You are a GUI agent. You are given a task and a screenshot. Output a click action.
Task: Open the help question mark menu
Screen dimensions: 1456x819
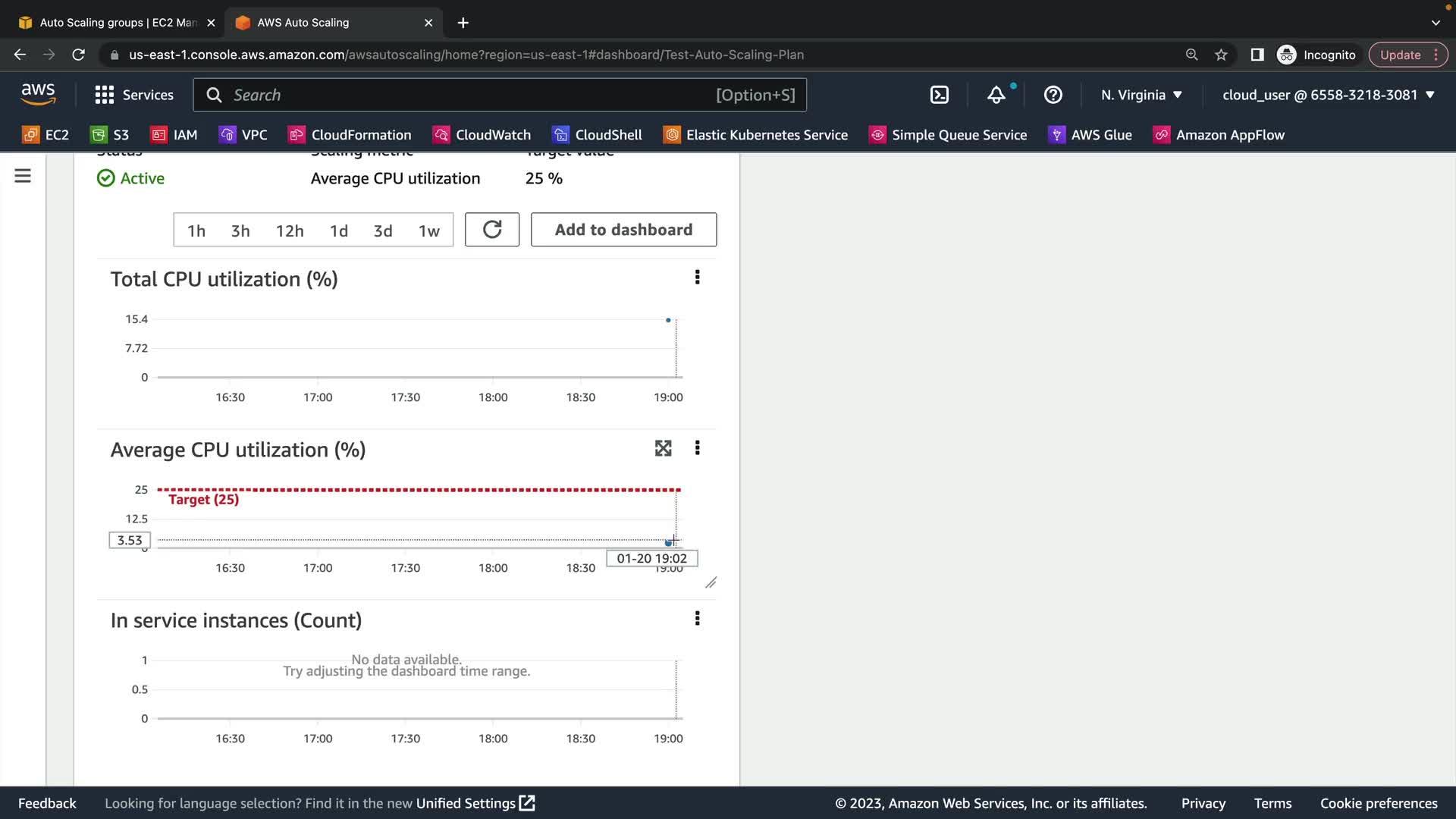point(1053,95)
